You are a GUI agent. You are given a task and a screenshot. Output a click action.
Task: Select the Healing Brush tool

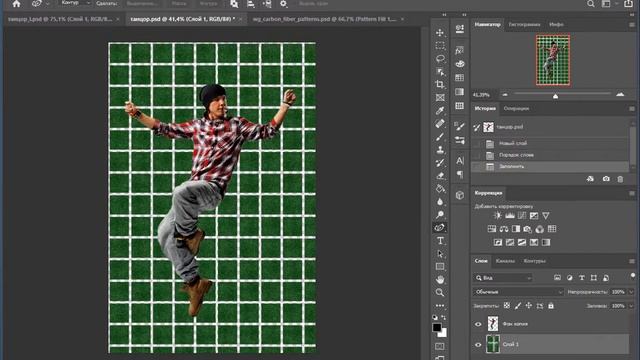pyautogui.click(x=440, y=123)
